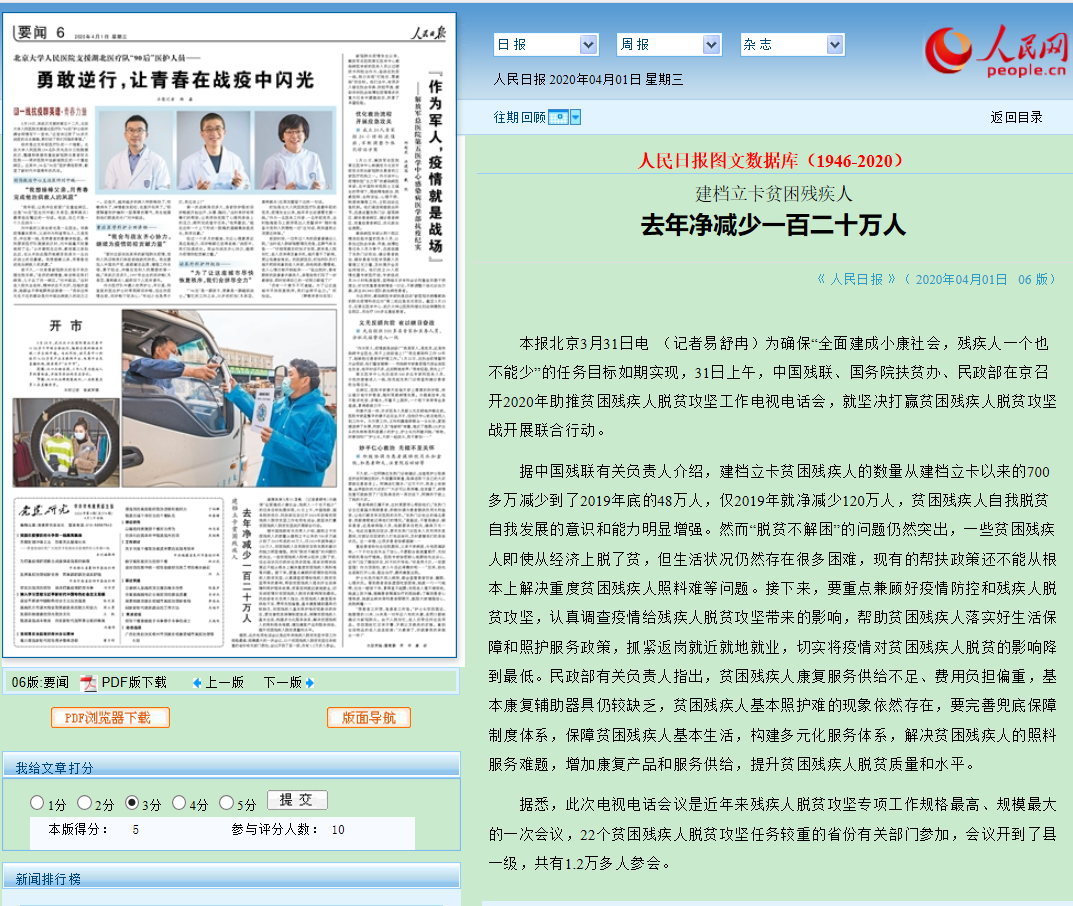
Task: Click the arrow next to the 往期回顾 calendar
Action: (576, 117)
